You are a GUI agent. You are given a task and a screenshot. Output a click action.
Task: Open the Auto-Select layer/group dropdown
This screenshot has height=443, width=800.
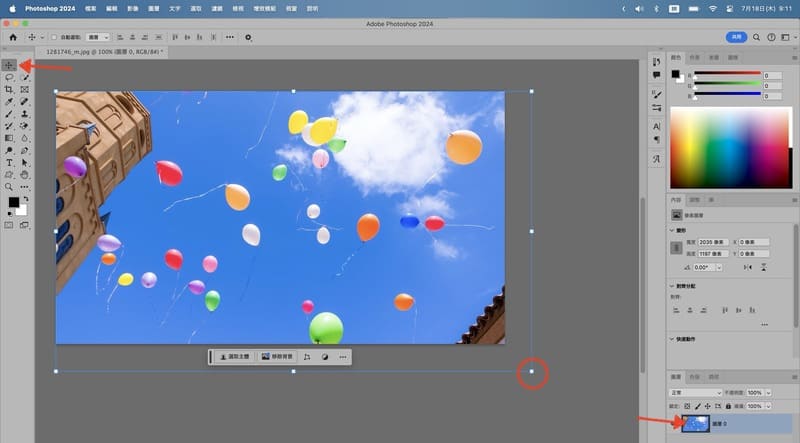click(x=98, y=37)
